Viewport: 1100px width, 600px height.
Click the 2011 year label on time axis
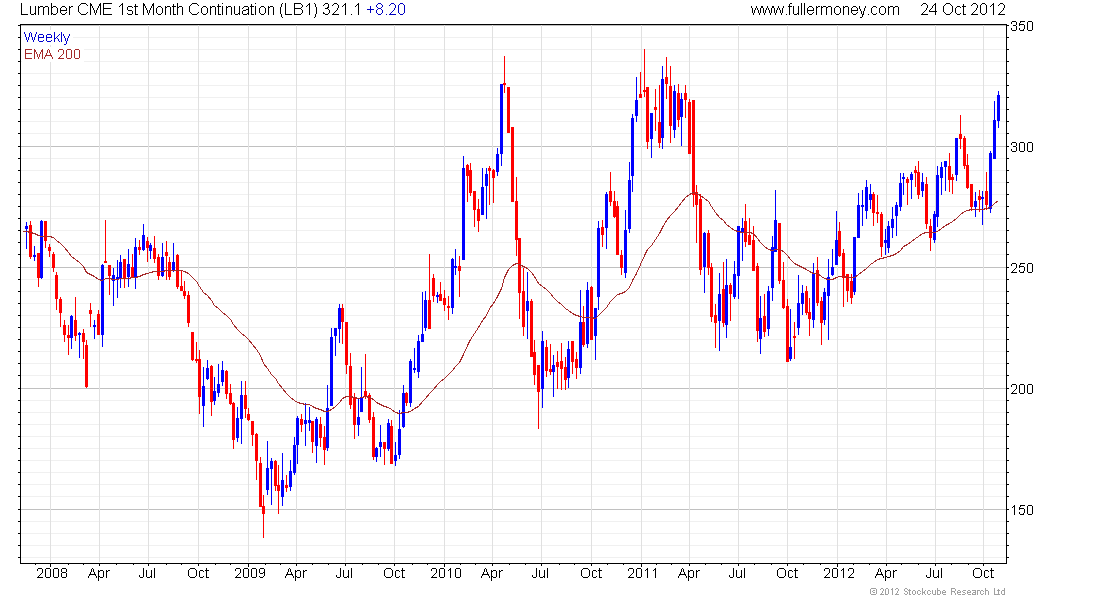(x=643, y=573)
